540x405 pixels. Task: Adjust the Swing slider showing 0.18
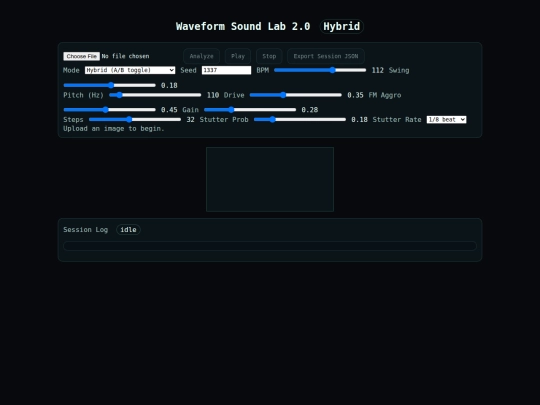point(110,85)
